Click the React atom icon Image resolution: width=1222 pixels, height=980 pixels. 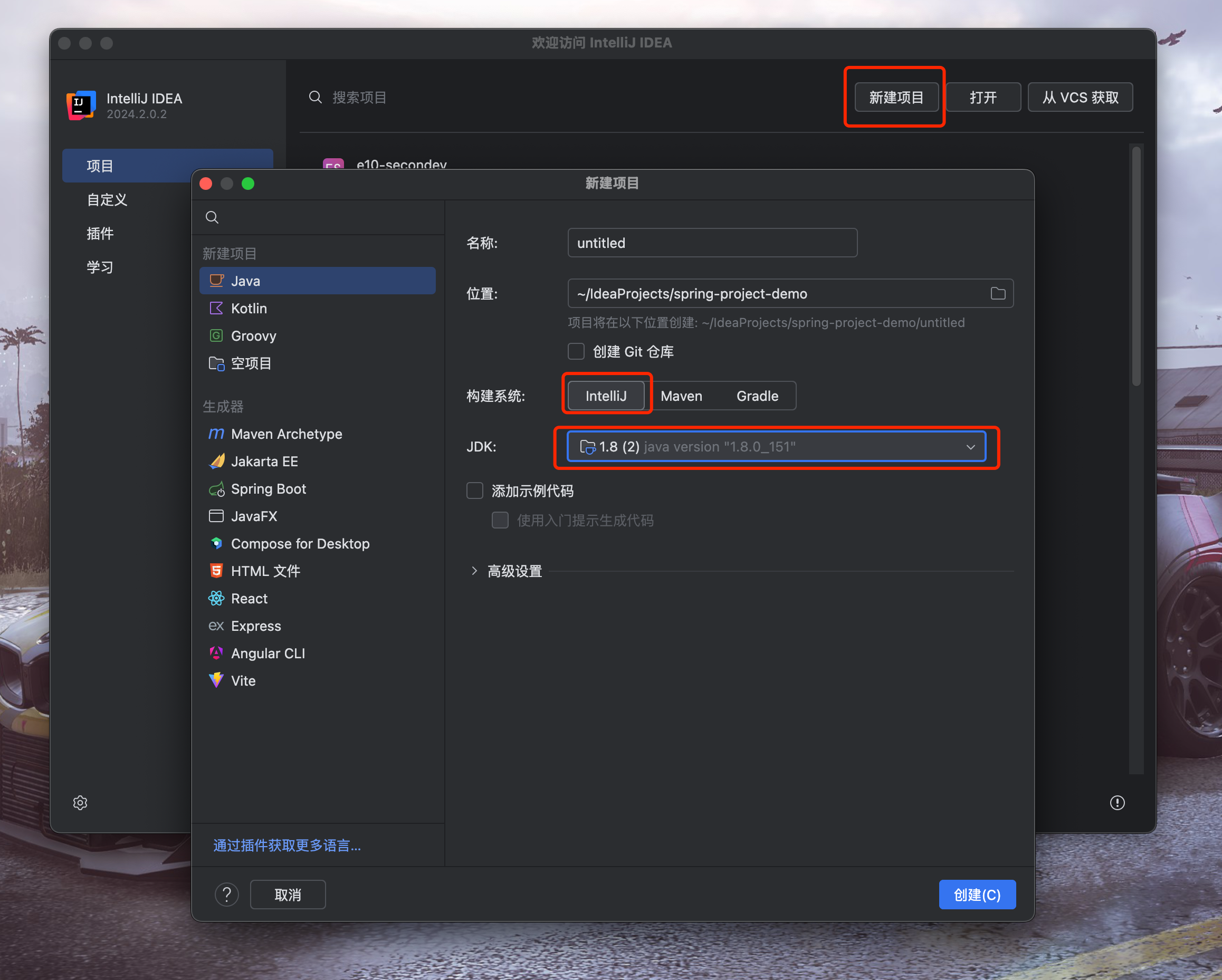click(216, 598)
